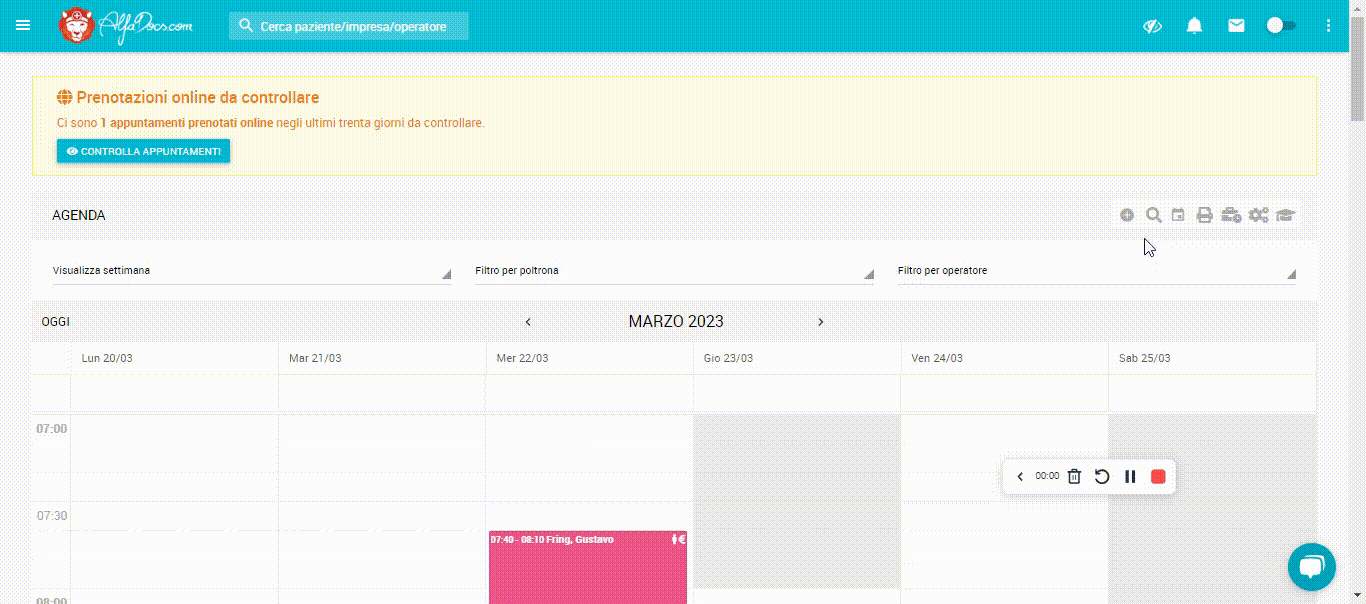
Task: Focus the patient search field
Action: (349, 26)
